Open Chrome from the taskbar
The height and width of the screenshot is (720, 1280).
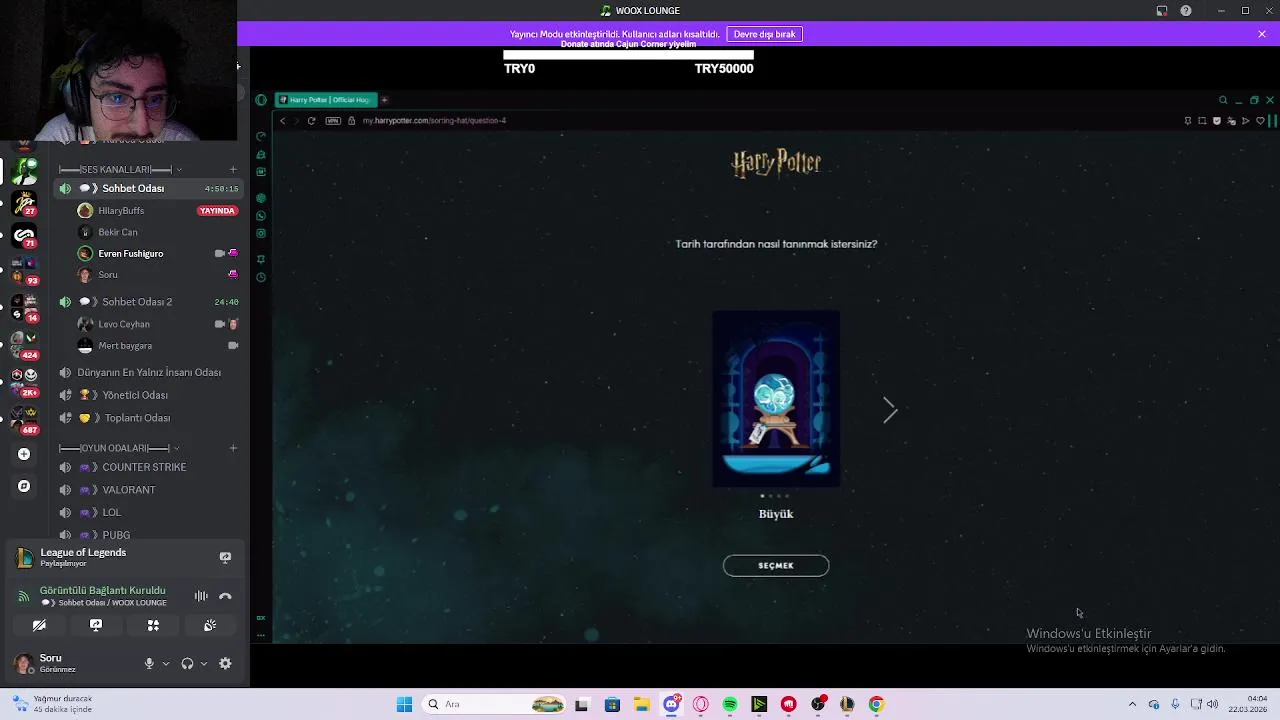click(876, 705)
